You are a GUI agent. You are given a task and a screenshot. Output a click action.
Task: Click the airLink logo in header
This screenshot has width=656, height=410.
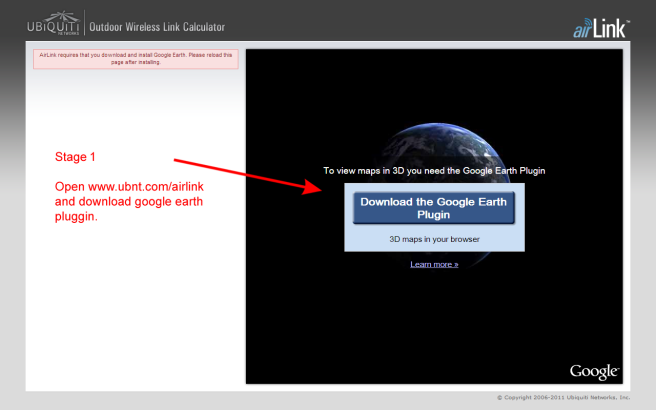click(600, 27)
